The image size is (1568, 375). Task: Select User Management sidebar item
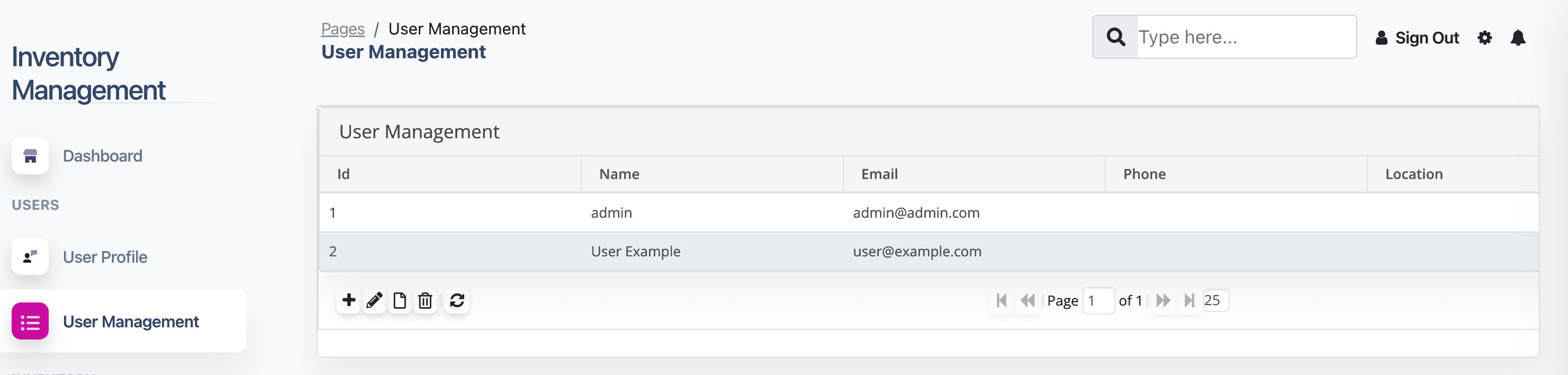[x=123, y=322]
